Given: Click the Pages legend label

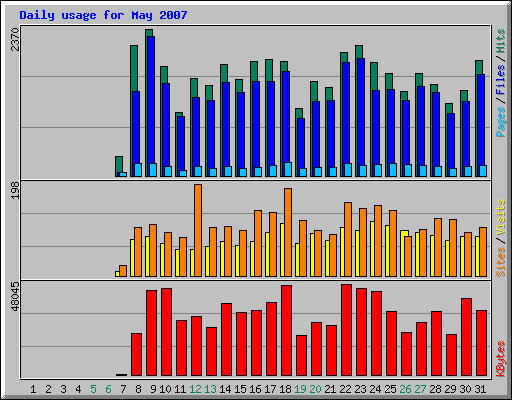Looking at the screenshot, I should [501, 122].
